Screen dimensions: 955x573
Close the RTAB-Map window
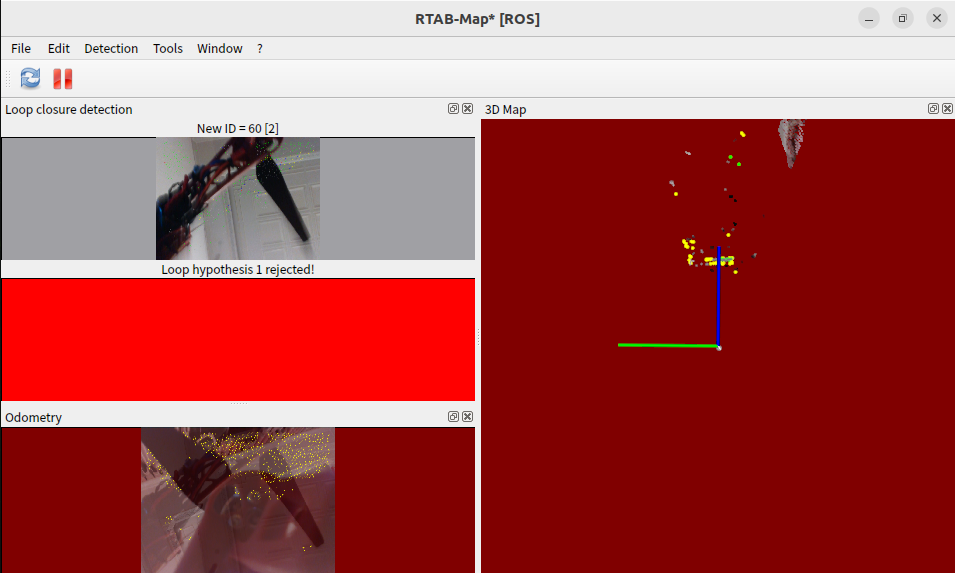(937, 19)
